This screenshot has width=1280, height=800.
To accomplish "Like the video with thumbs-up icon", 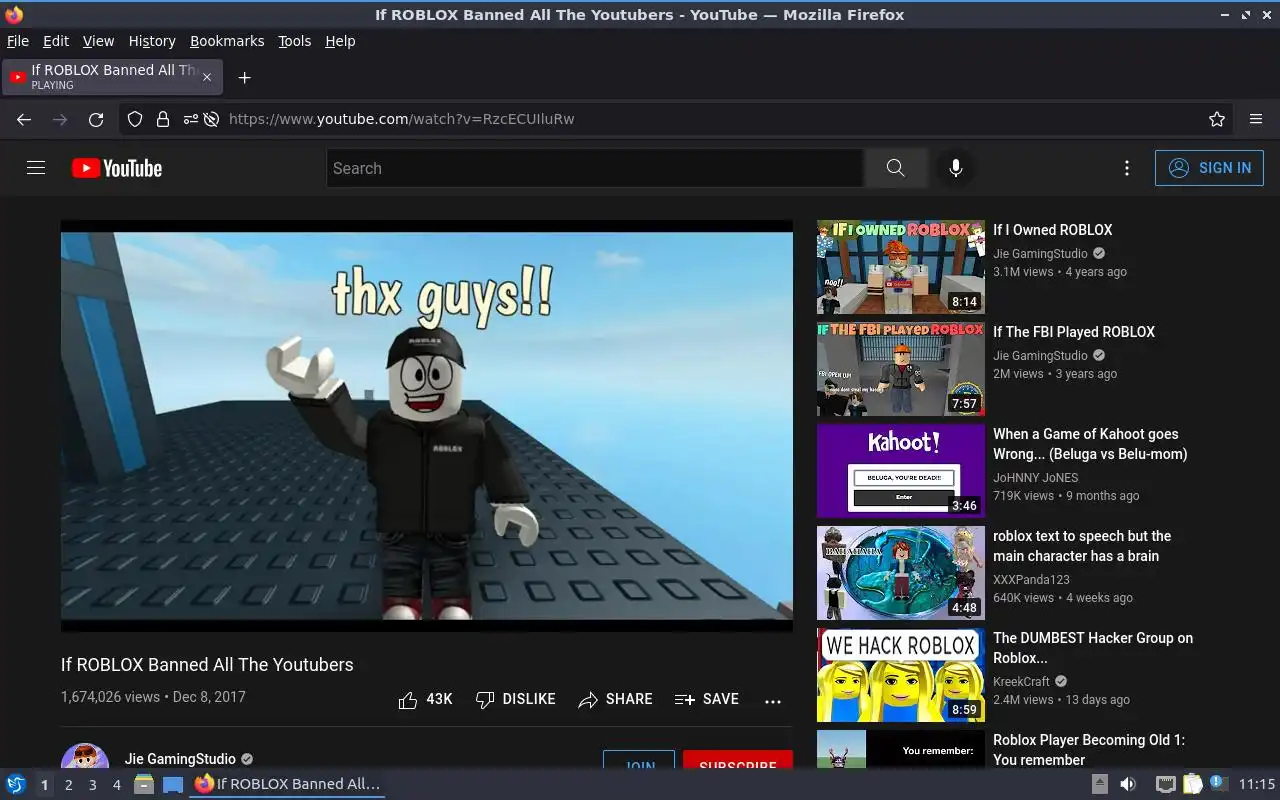I will (x=407, y=700).
